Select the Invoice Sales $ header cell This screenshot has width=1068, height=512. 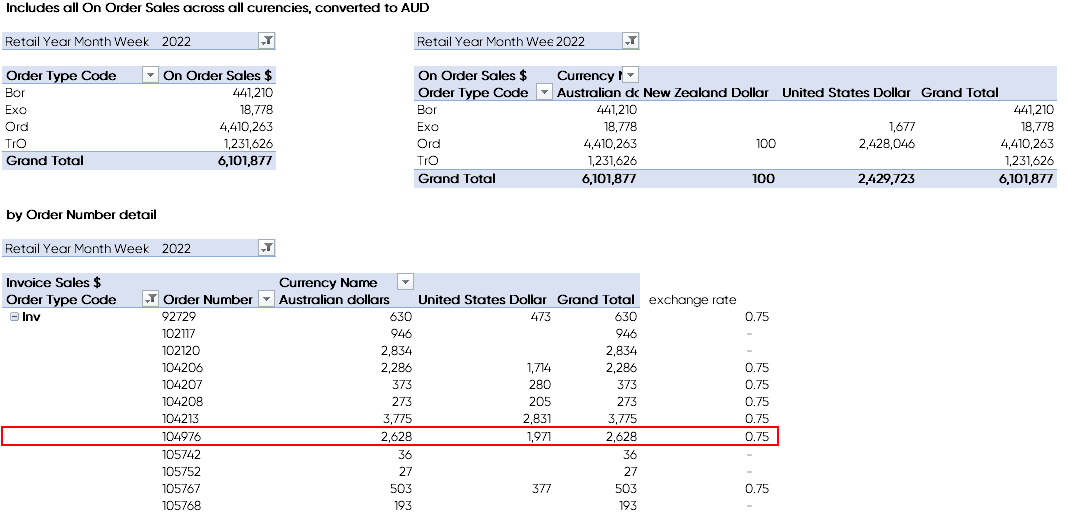(54, 283)
